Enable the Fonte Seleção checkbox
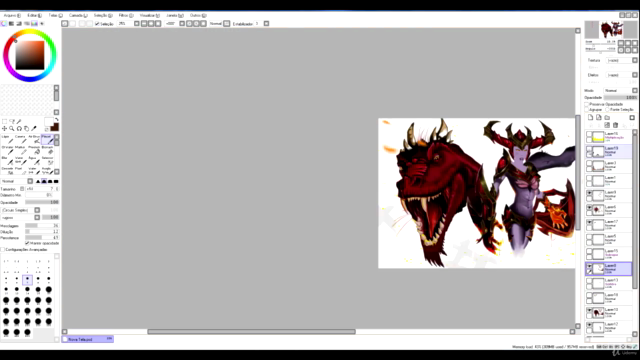This screenshot has width=640, height=360. (607, 110)
